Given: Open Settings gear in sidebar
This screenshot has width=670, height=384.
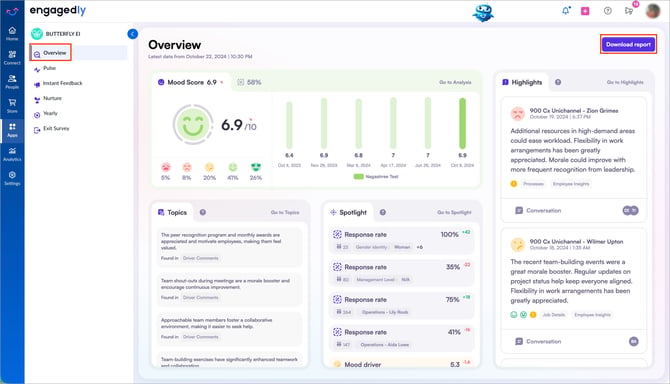Looking at the screenshot, I should coord(12,178).
